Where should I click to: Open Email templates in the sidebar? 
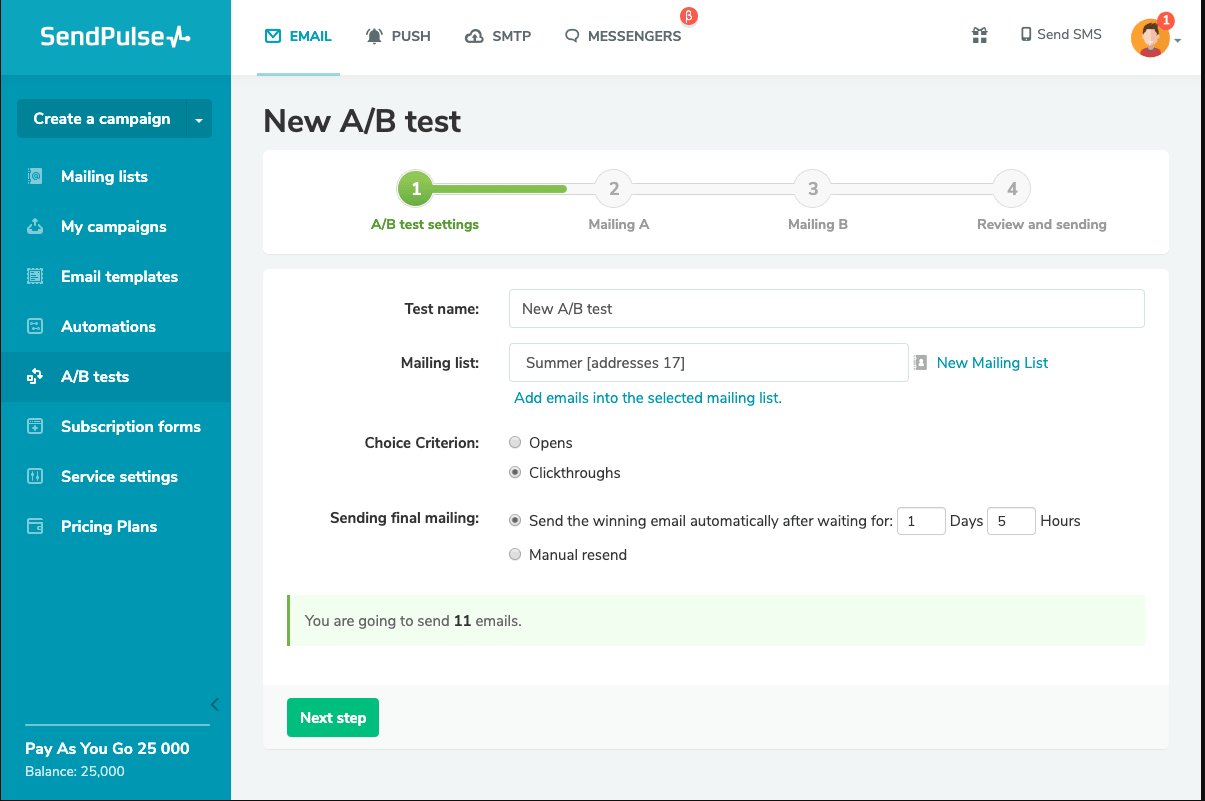(115, 277)
